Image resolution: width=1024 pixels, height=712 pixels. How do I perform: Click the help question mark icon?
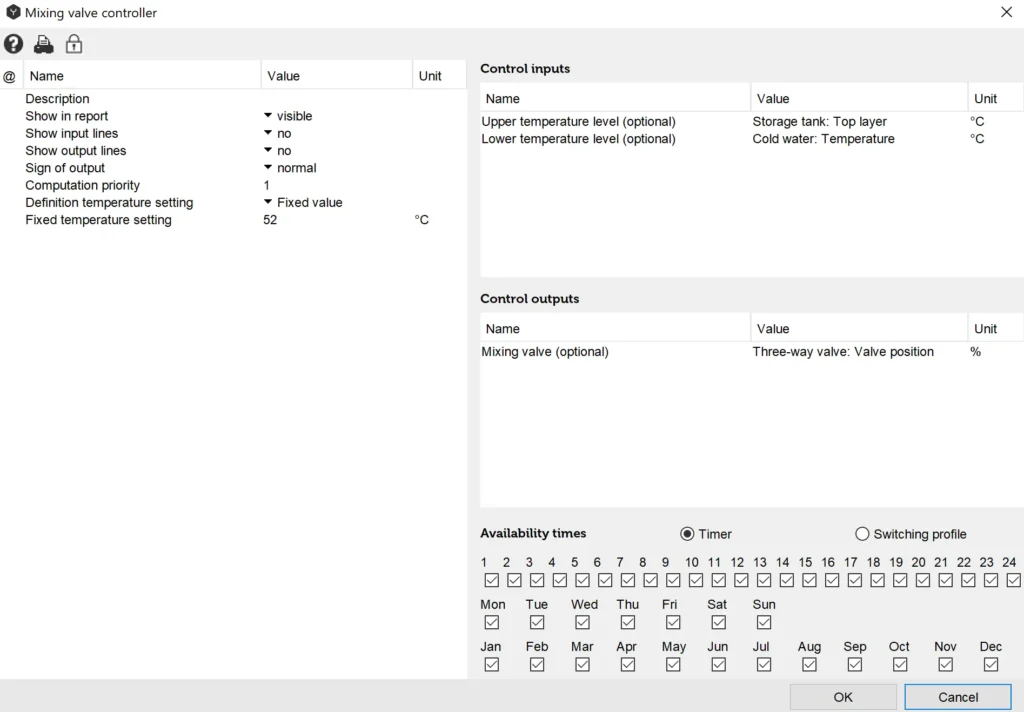[x=13, y=44]
